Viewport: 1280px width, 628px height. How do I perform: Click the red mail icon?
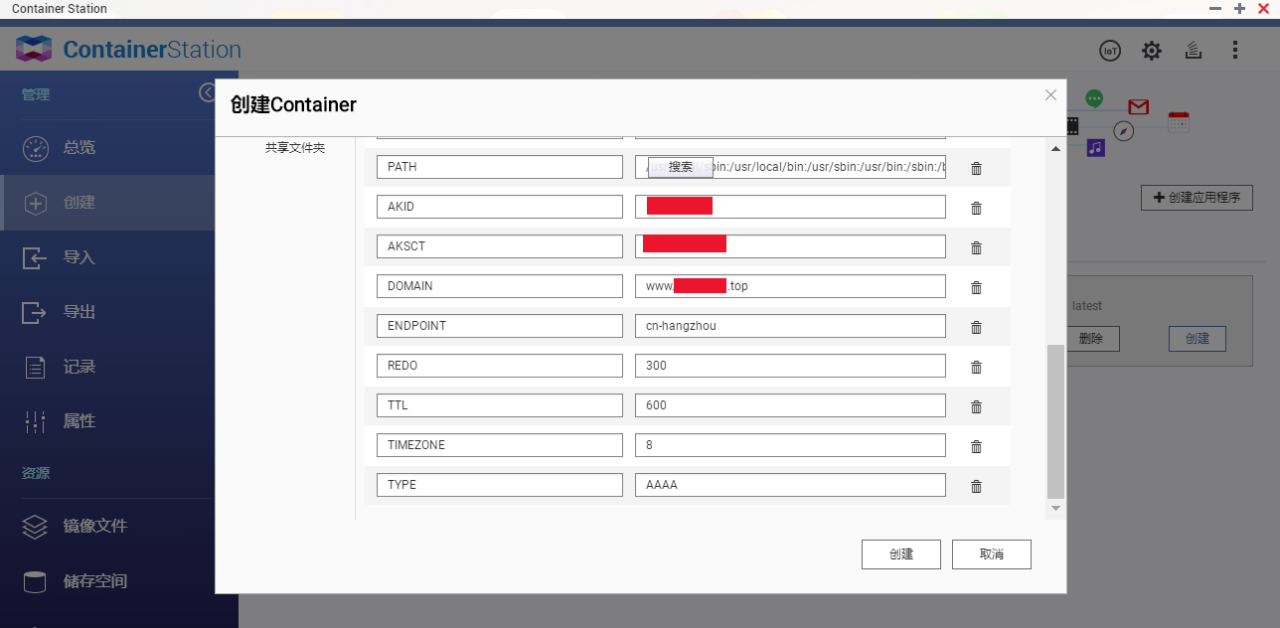click(1138, 107)
